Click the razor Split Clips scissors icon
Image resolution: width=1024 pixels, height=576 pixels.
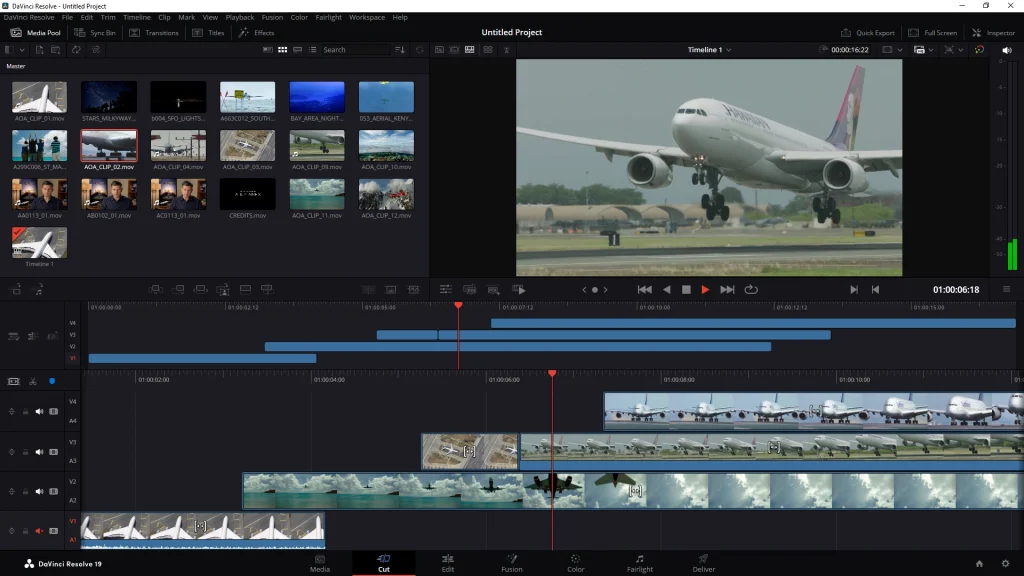33,381
